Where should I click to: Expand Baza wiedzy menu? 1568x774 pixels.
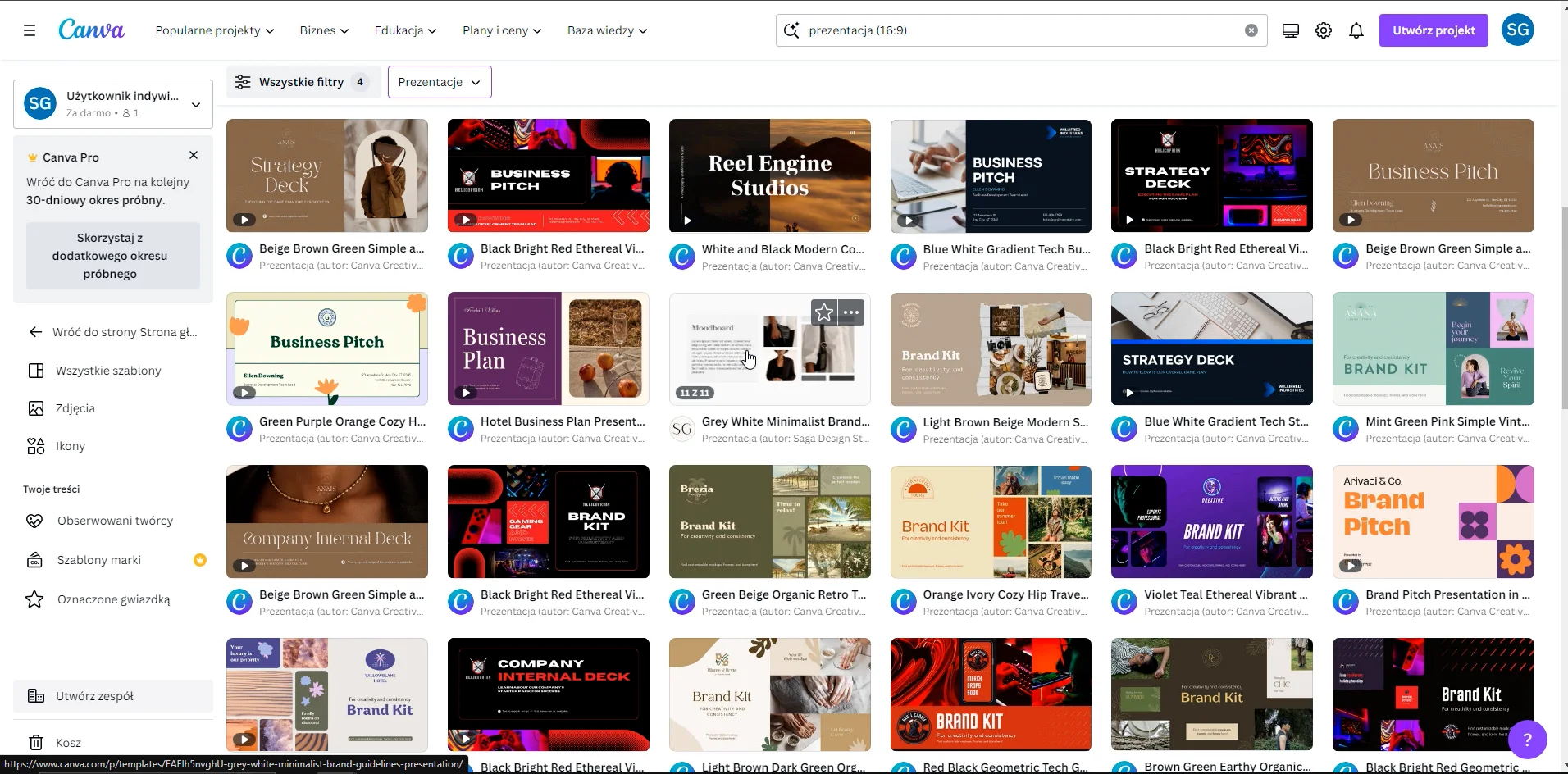(607, 30)
